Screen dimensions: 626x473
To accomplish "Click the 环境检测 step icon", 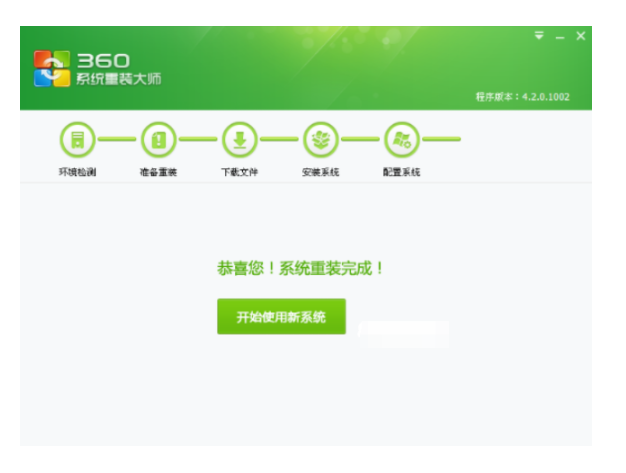I will pyautogui.click(x=77, y=139).
